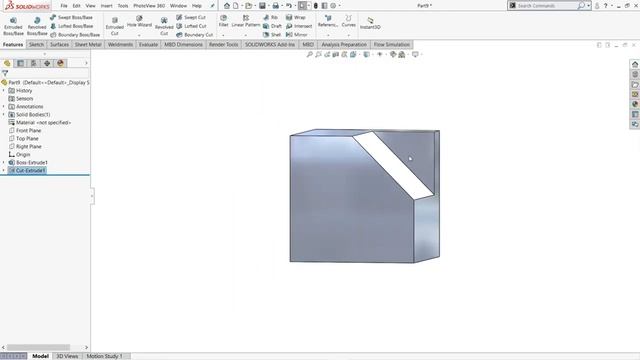Switch to the Flow Simulation tab
The height and width of the screenshot is (360, 640).
(392, 44)
